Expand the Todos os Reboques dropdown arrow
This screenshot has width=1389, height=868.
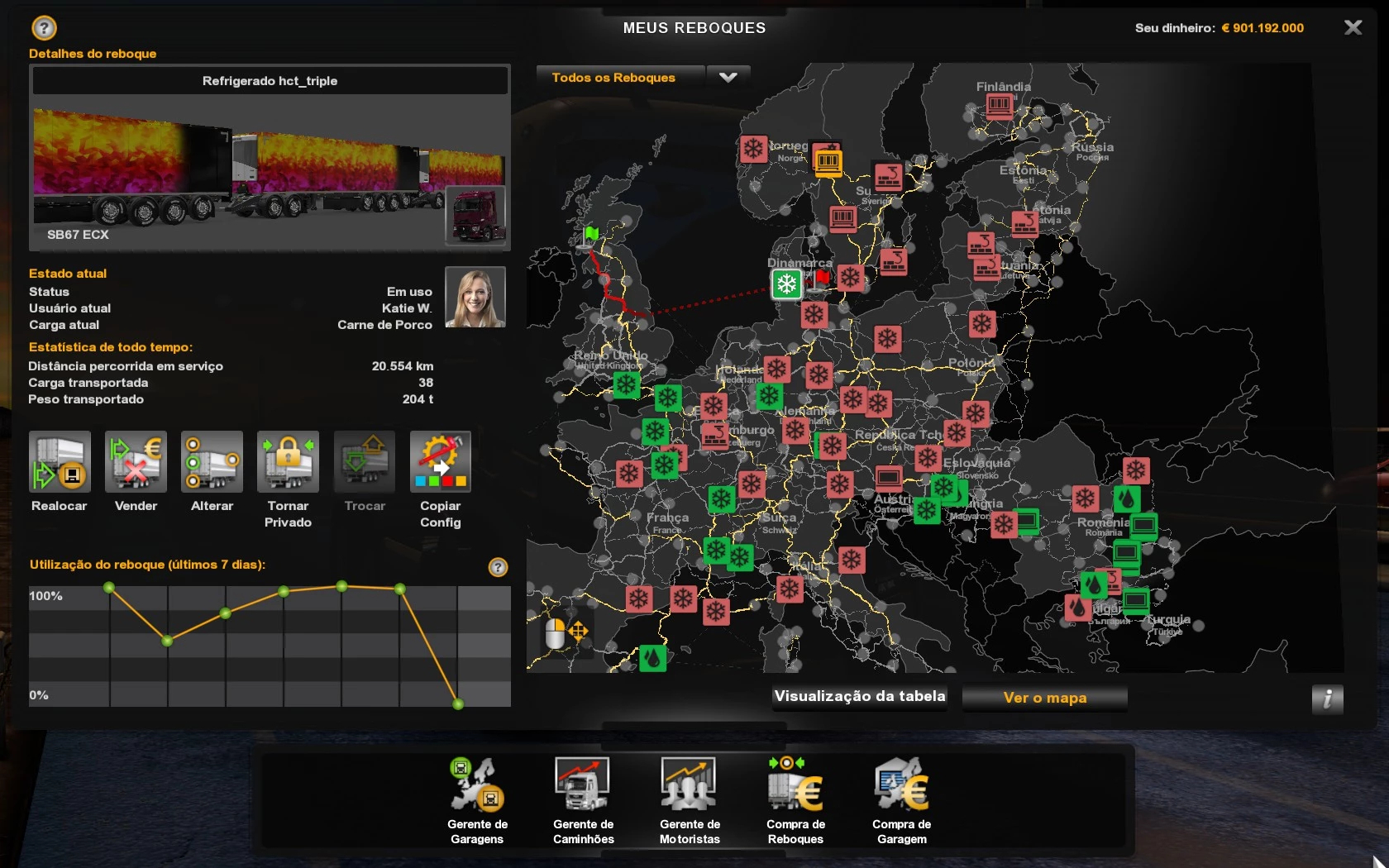(x=728, y=78)
